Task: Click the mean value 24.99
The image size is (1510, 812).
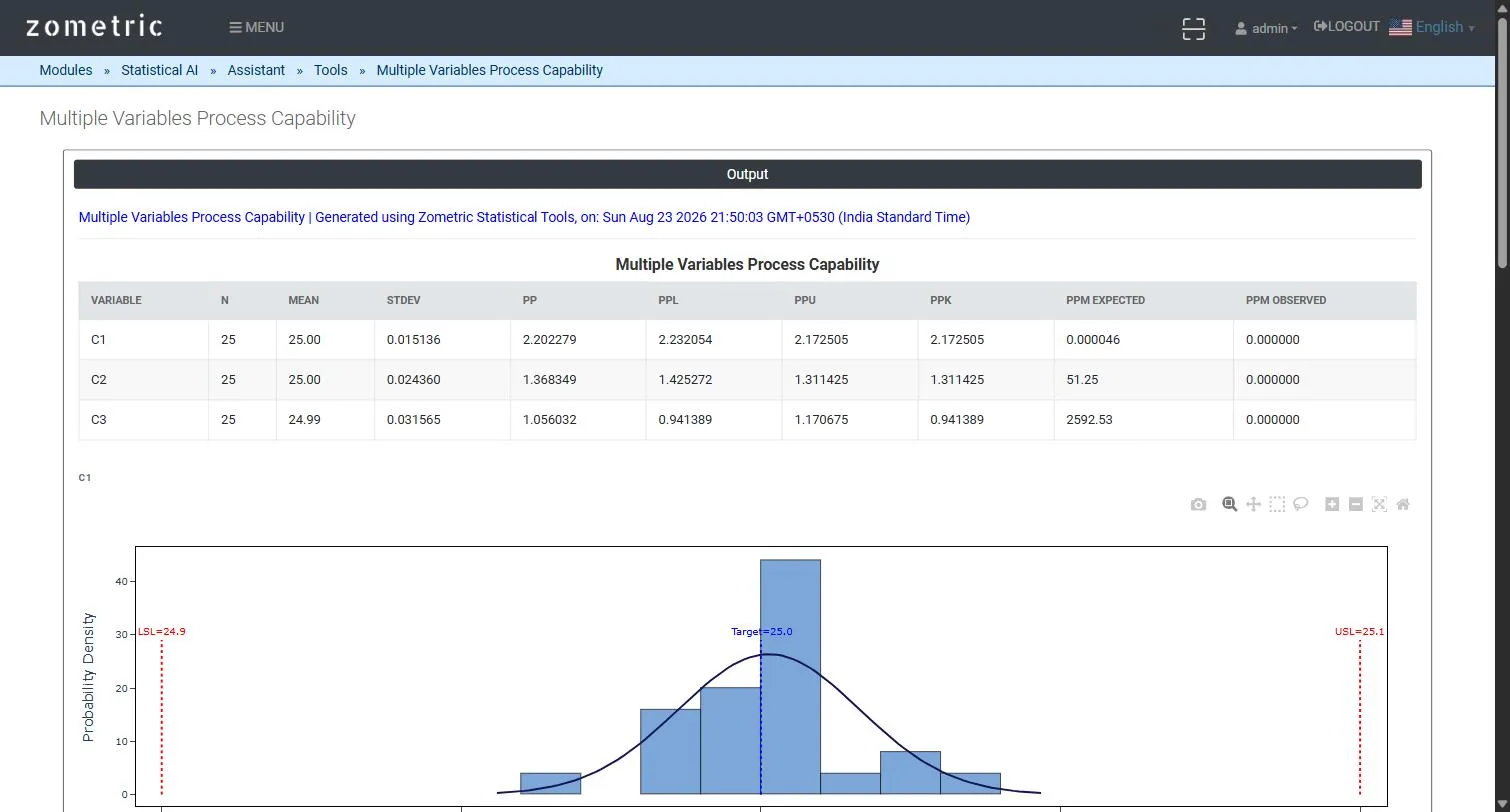Action: click(x=304, y=420)
